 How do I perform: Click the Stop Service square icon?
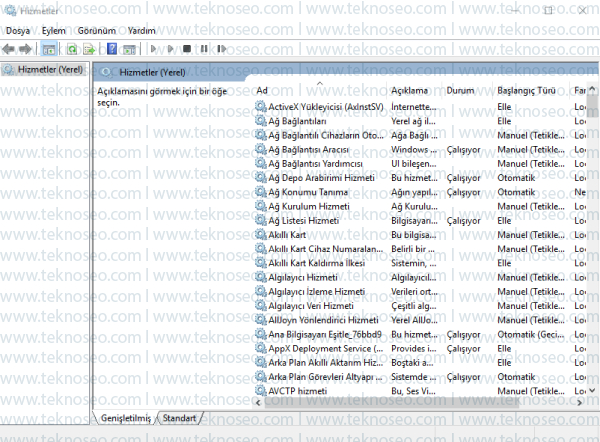tap(187, 49)
